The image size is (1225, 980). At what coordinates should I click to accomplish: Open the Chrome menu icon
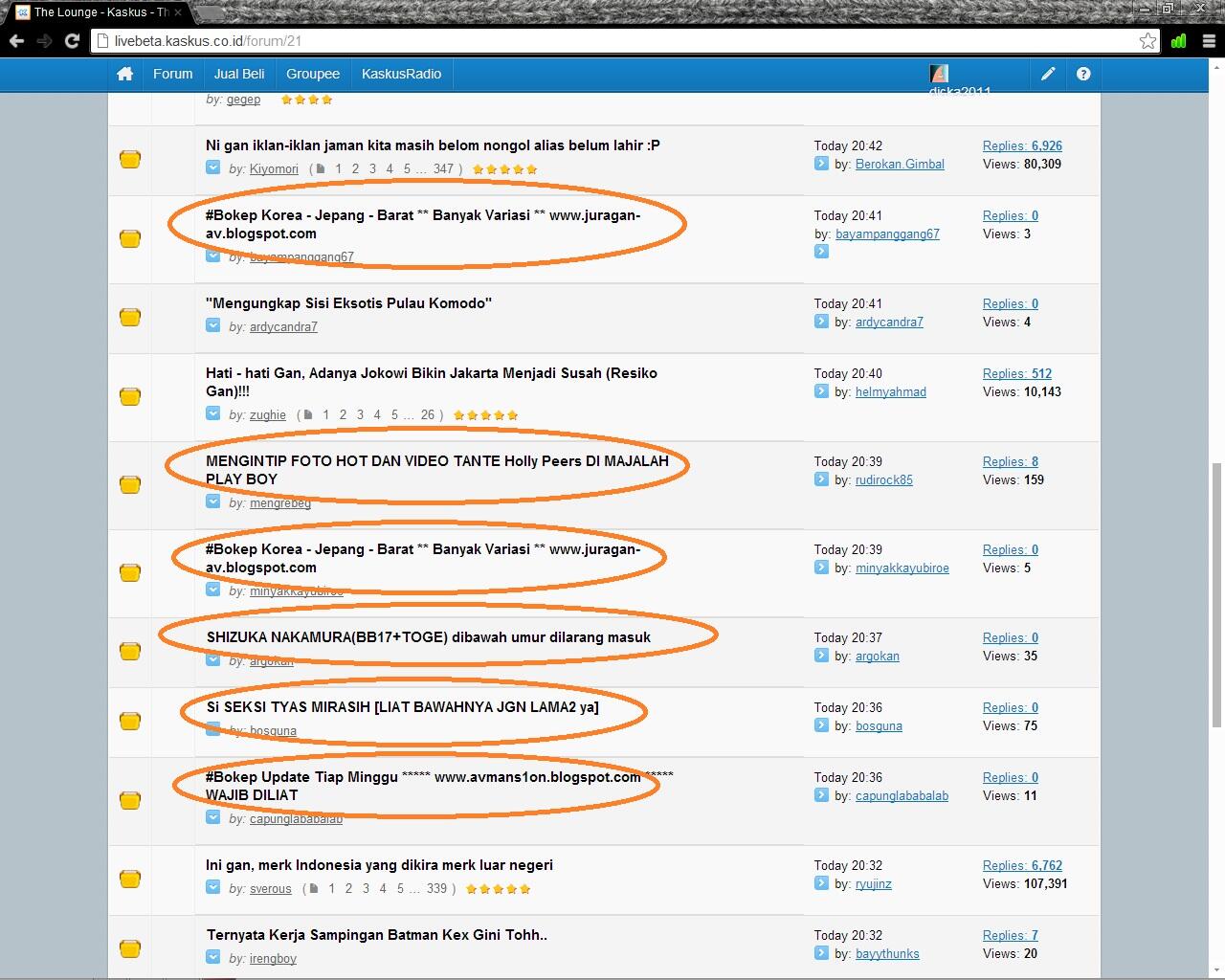pos(1209,41)
